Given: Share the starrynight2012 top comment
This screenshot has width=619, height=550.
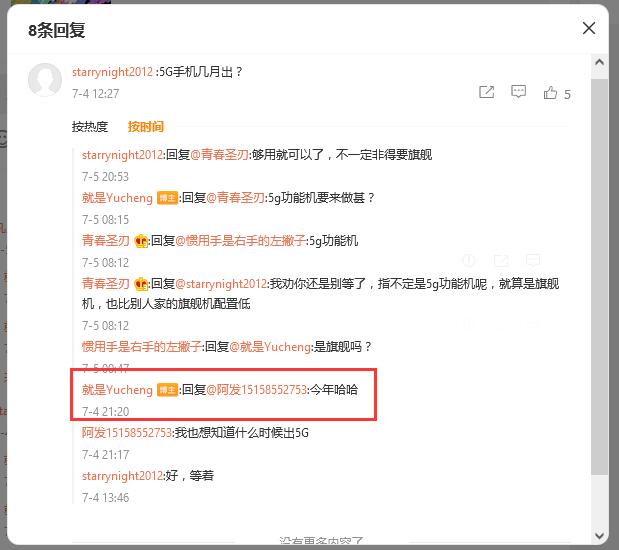Looking at the screenshot, I should (x=486, y=92).
